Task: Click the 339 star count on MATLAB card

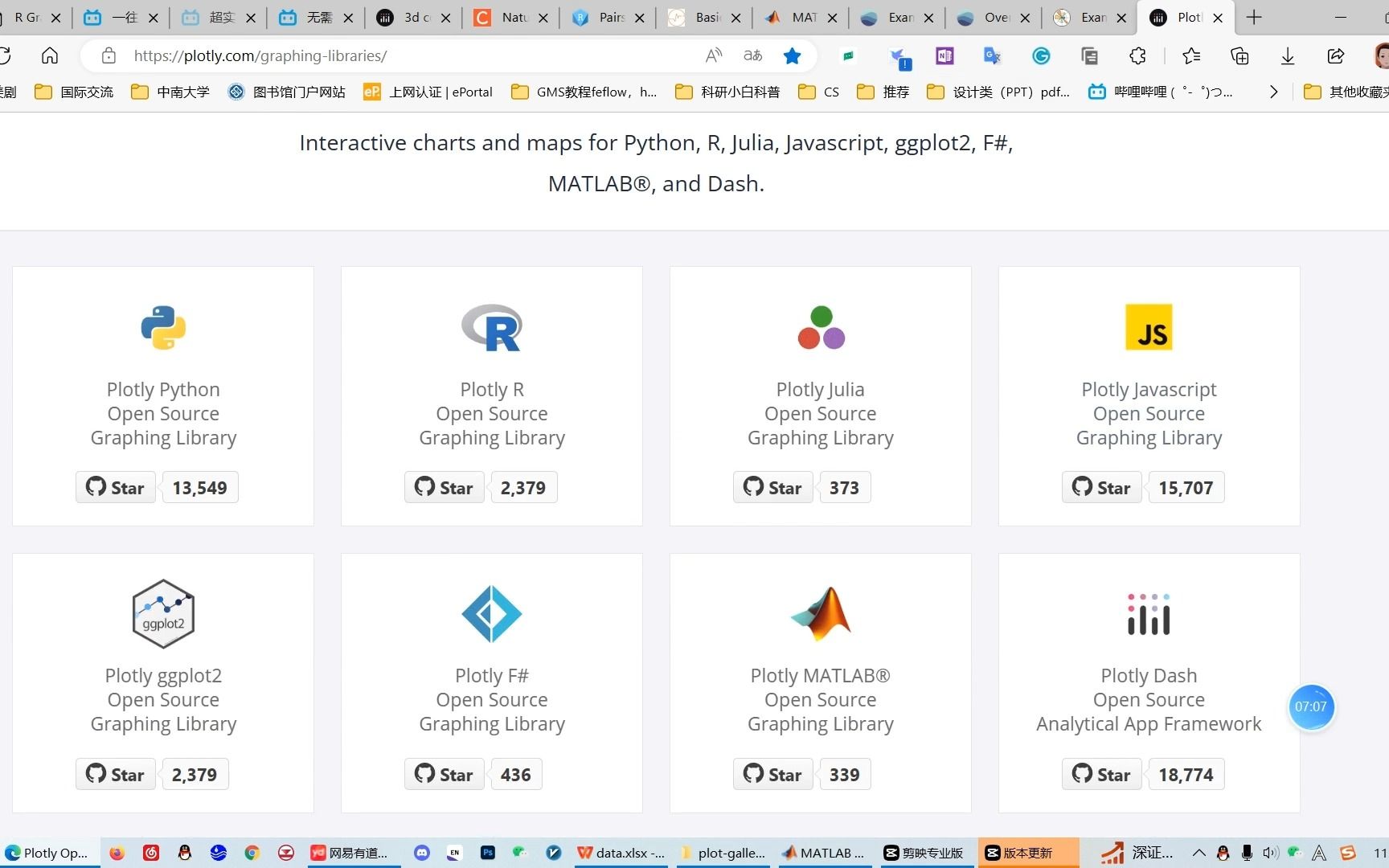Action: [x=845, y=774]
